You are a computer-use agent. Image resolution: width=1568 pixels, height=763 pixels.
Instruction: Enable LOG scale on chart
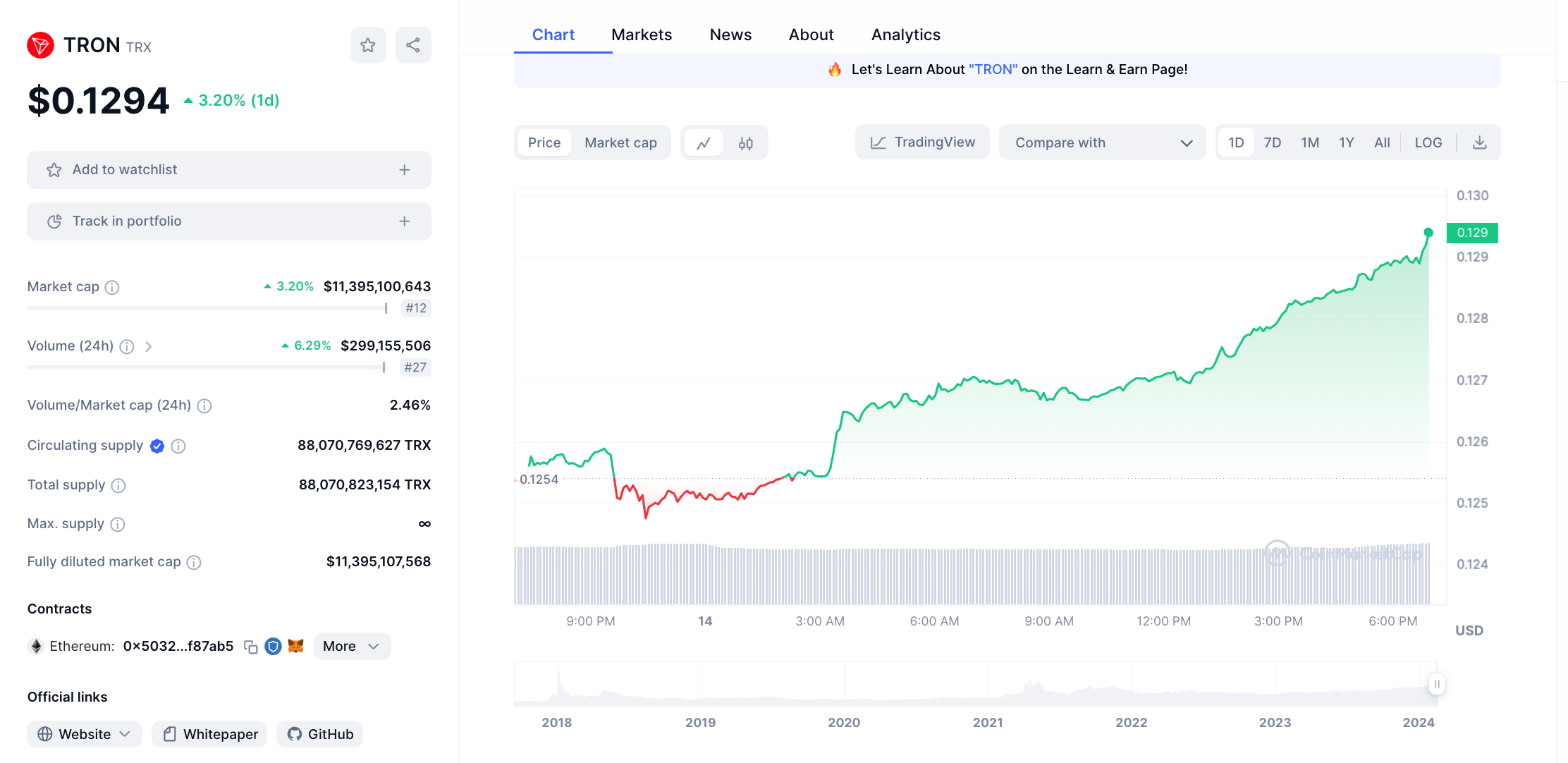pyautogui.click(x=1428, y=143)
